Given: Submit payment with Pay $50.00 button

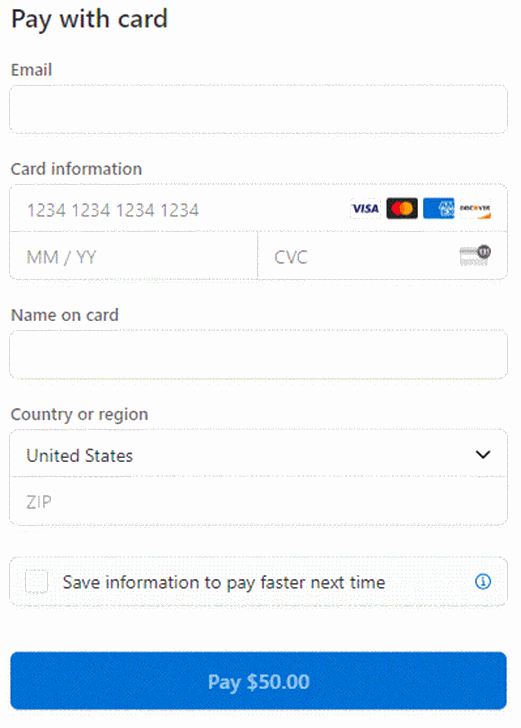Looking at the screenshot, I should (258, 681).
